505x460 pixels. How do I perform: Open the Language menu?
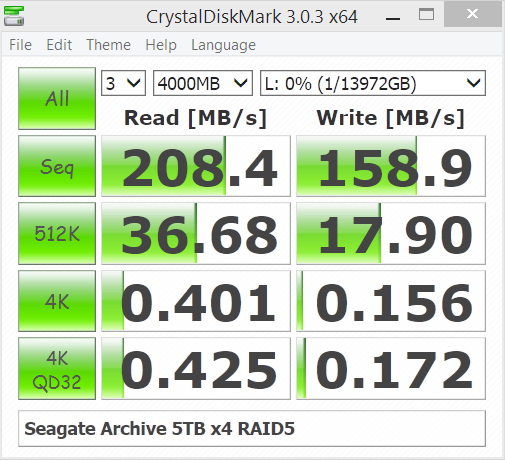[x=223, y=45]
